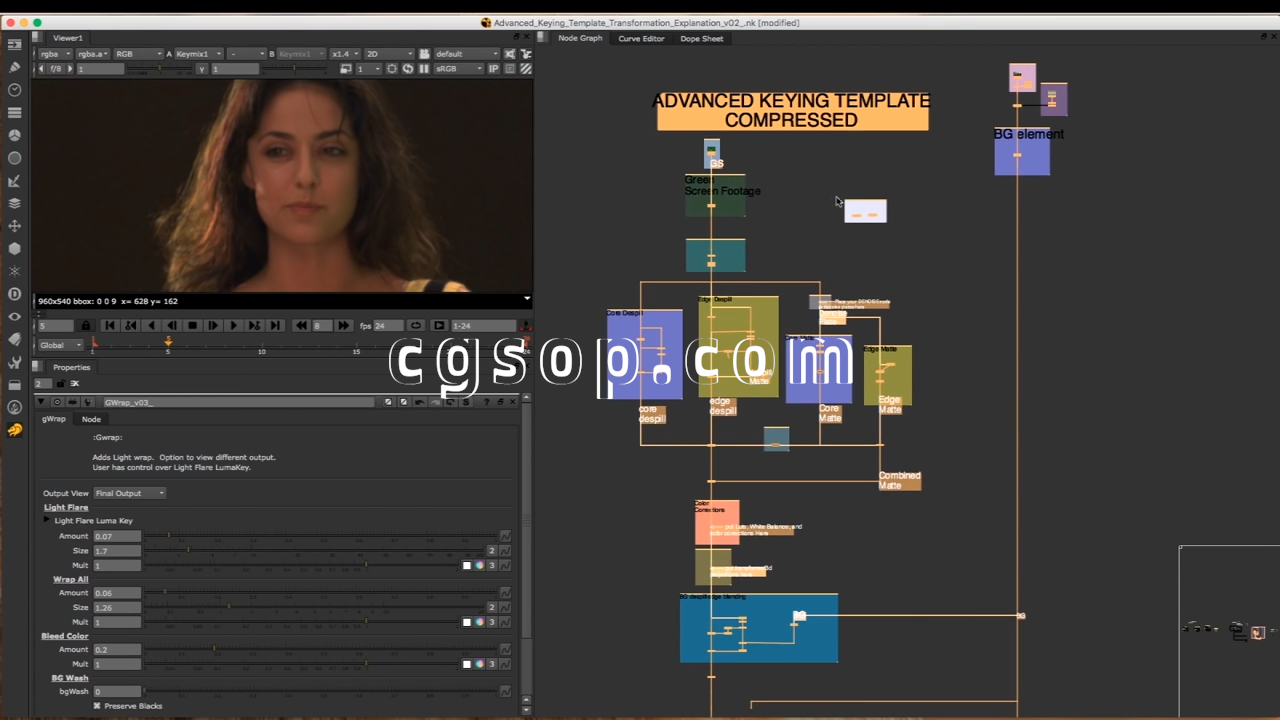Viewport: 1280px width, 720px height.
Task: Select the gWrap properties tab
Action: tap(54, 419)
